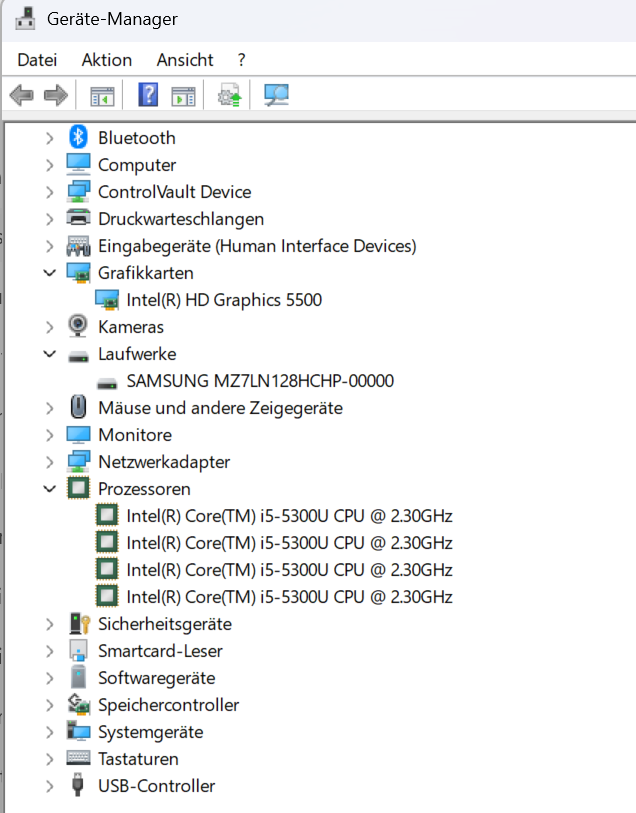
Task: Collapse the Prozessoren node
Action: [x=49, y=488]
